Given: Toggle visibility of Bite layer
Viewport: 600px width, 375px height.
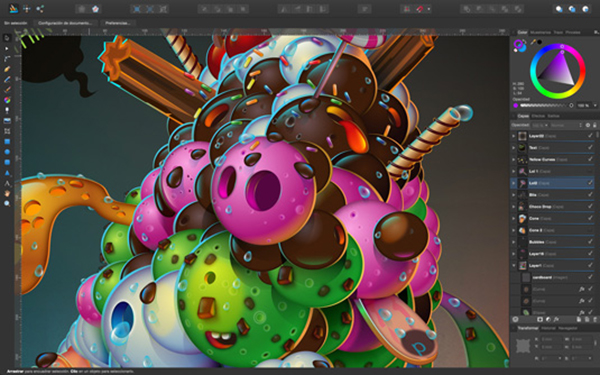Looking at the screenshot, I should pyautogui.click(x=590, y=195).
